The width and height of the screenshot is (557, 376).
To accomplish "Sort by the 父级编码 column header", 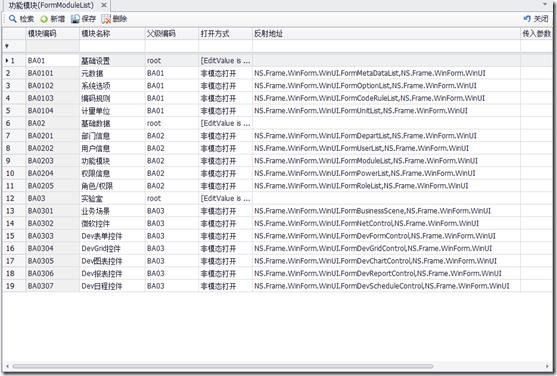I will click(172, 34).
